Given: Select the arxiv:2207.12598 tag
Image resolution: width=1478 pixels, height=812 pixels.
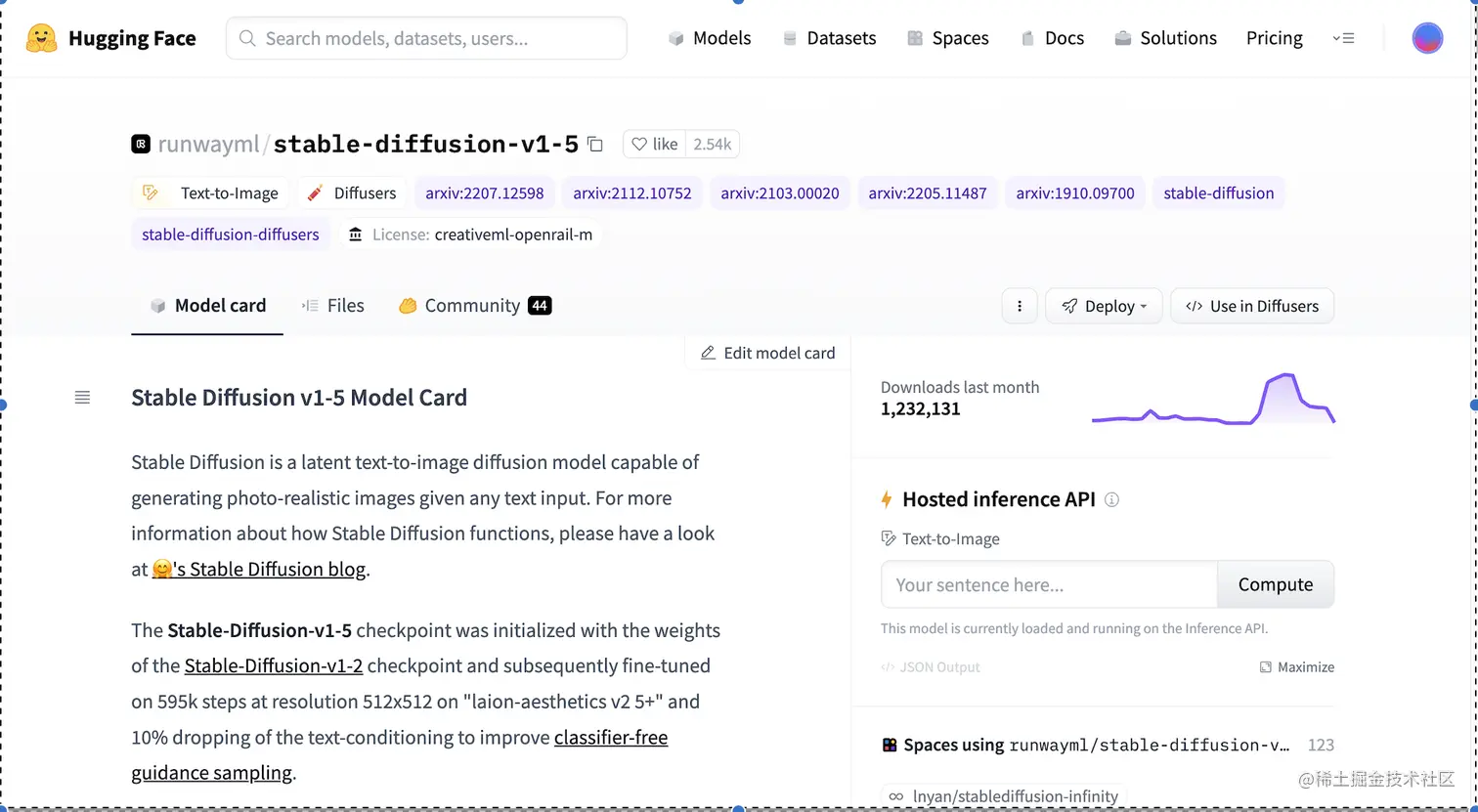Looking at the screenshot, I should (485, 192).
